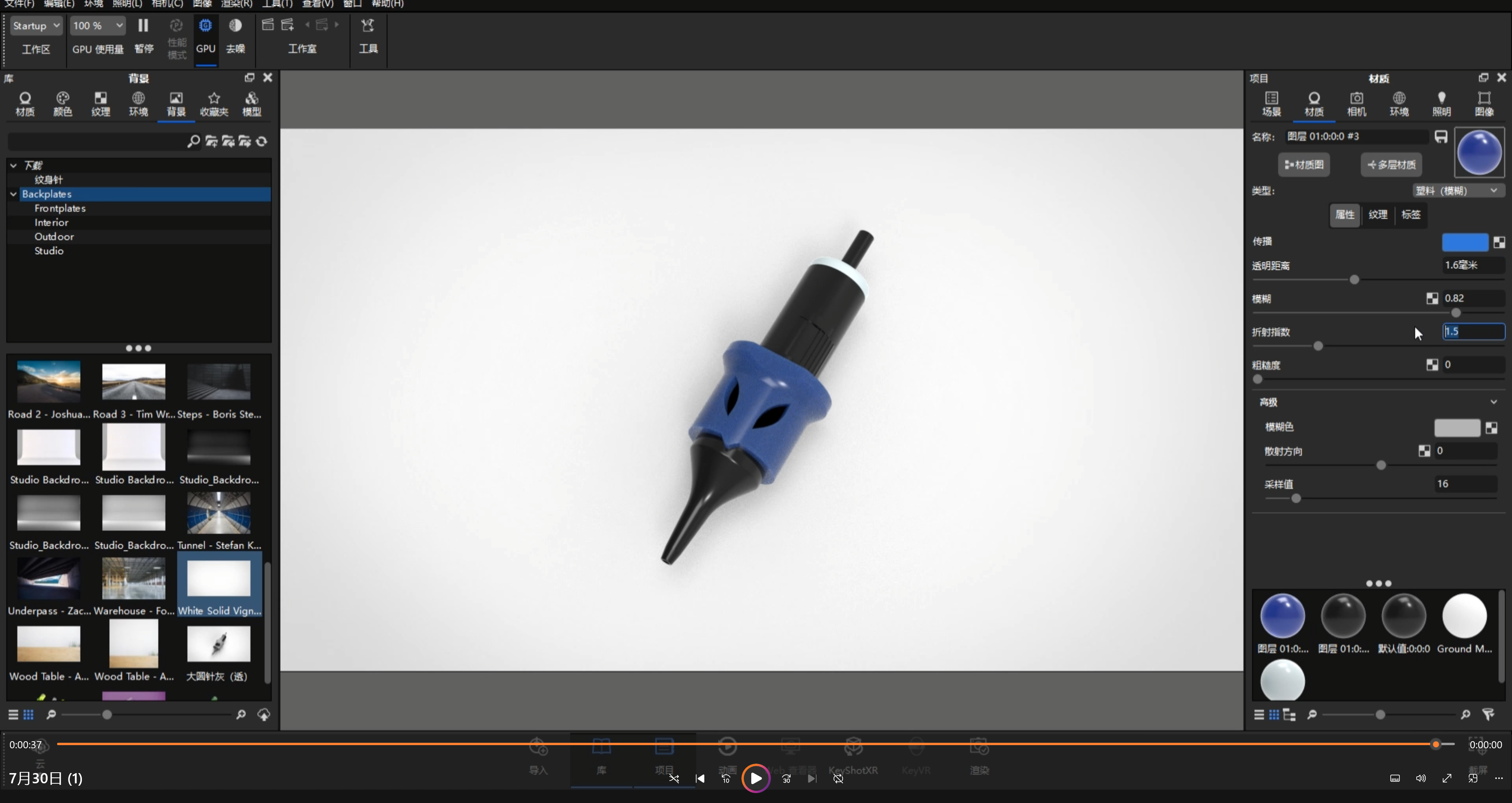Open project 相机 camera tab
Viewport: 1512px width, 803px height.
[1356, 104]
